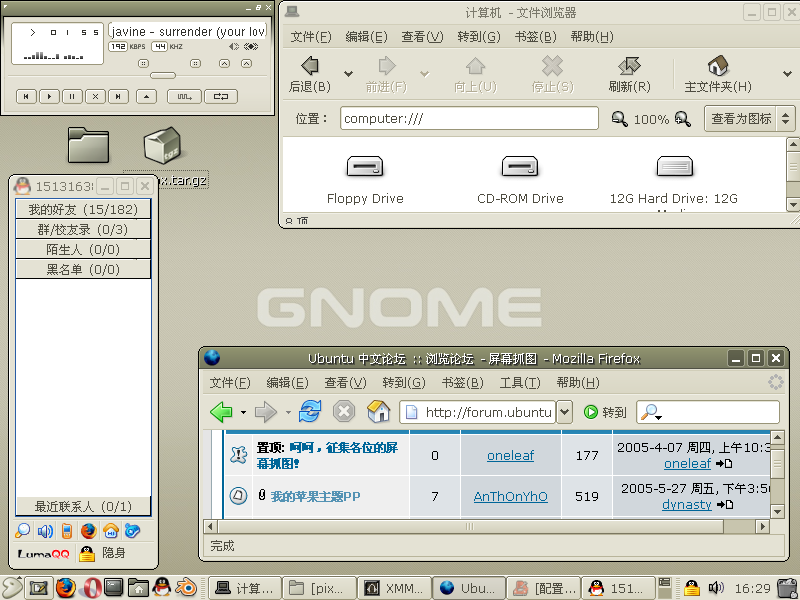This screenshot has height=600, width=800.
Task: Expand file browser toolbar overflow arrow
Action: pyautogui.click(x=787, y=74)
